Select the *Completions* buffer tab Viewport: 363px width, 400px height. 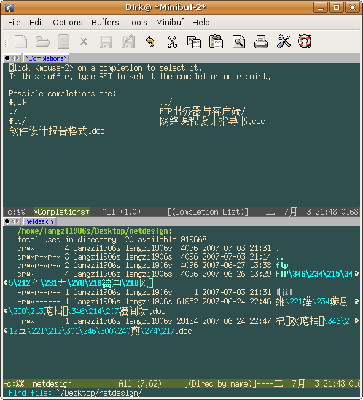click(x=46, y=59)
